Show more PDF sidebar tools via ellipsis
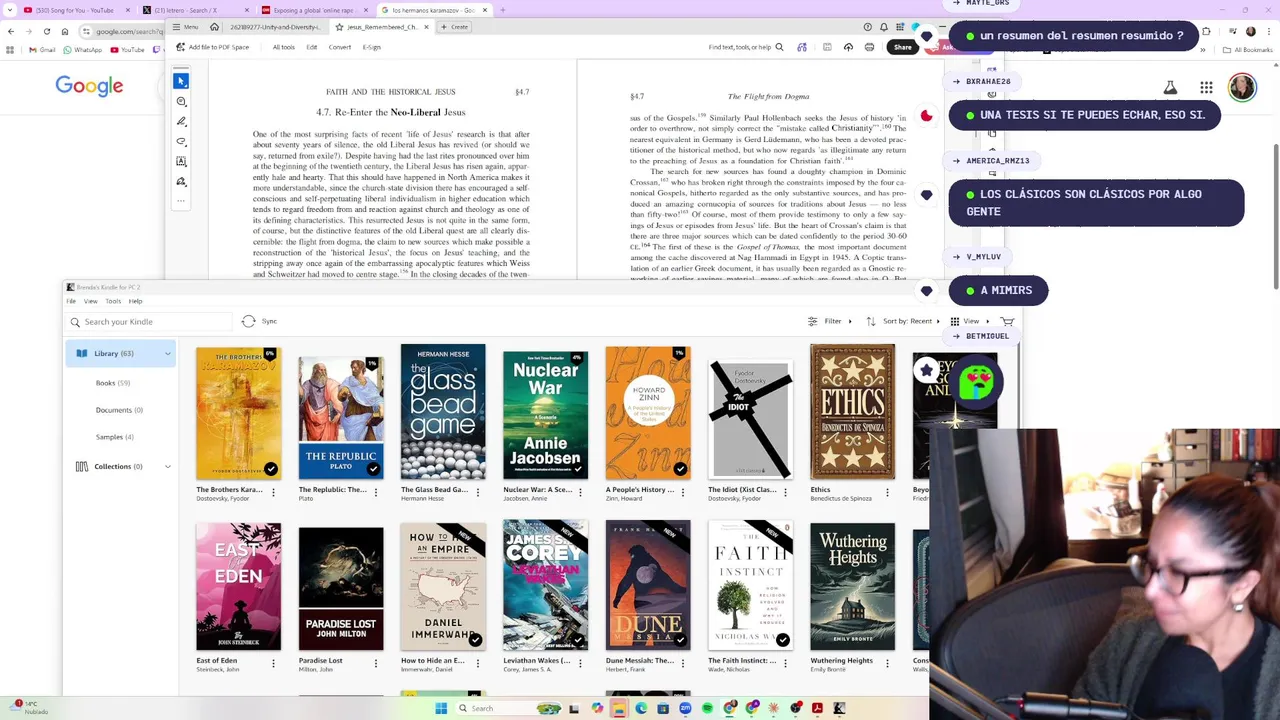 (x=181, y=201)
